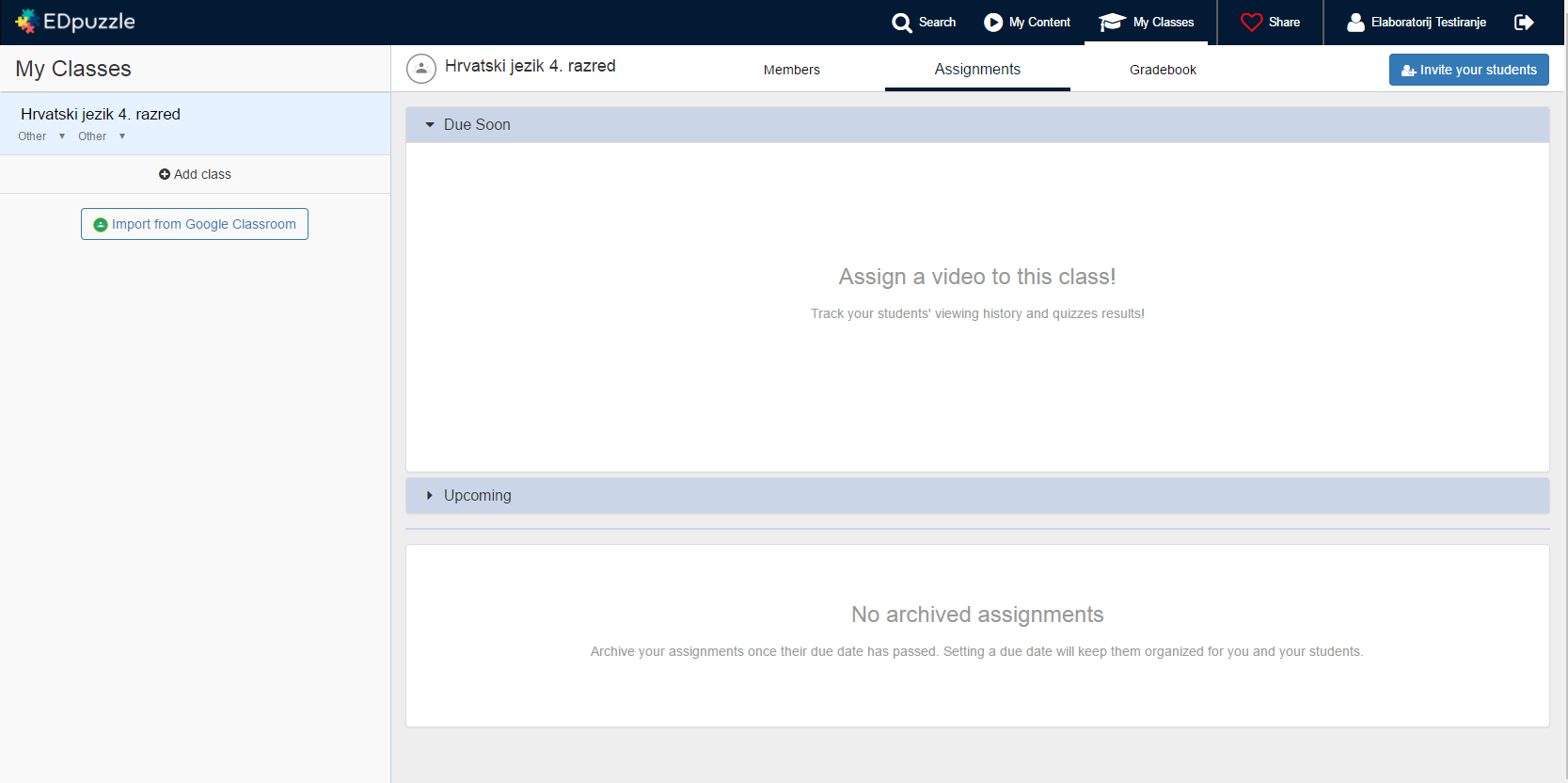Click the My Content play icon
Image resolution: width=1568 pixels, height=783 pixels.
[992, 23]
